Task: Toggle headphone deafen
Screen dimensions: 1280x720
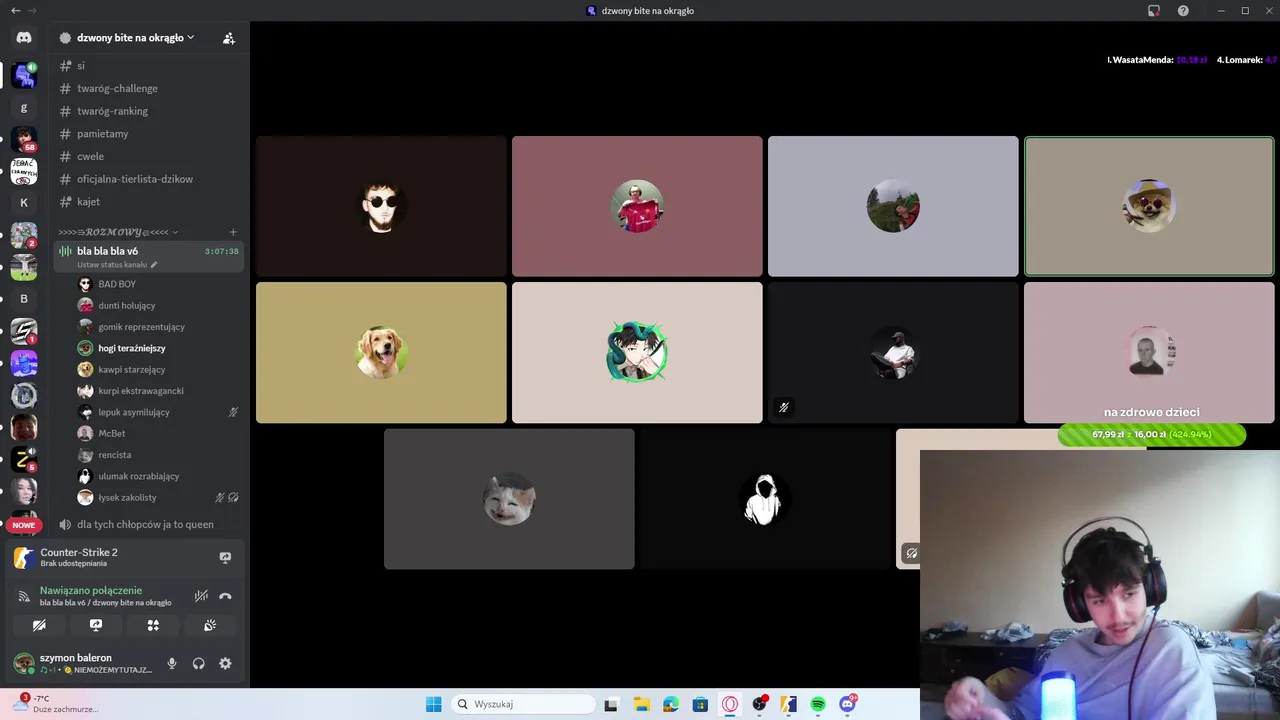Action: [x=199, y=663]
